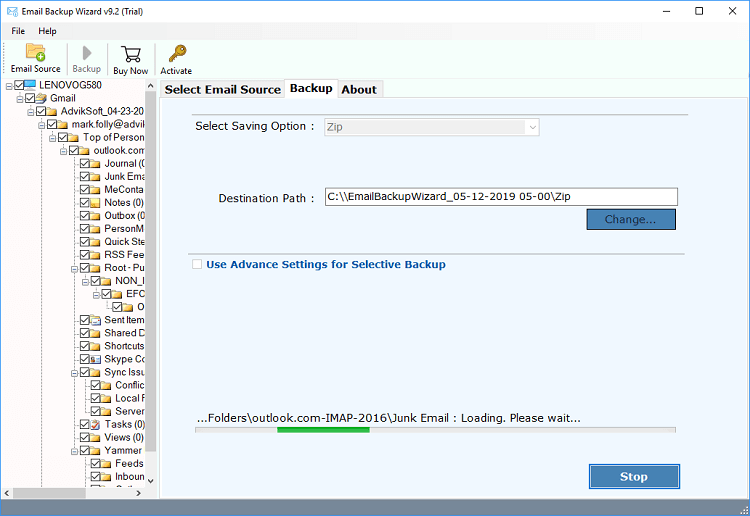
Task: Click the Notes folder icon
Action: click(95, 203)
